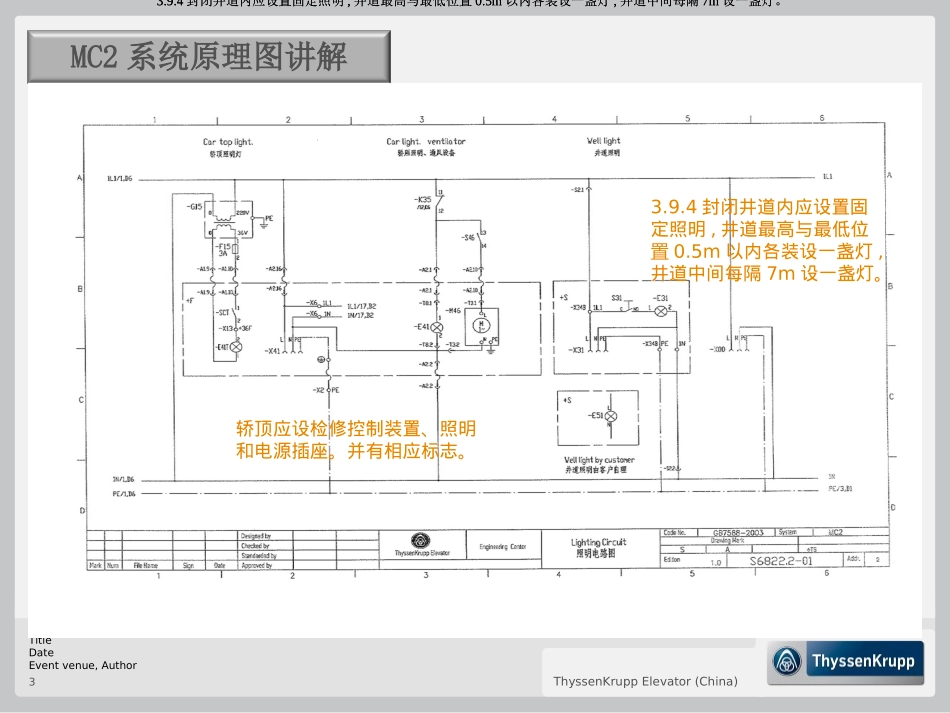Click the MC2 系统原理图讲解 title banner
This screenshot has width=950, height=713.
[209, 57]
